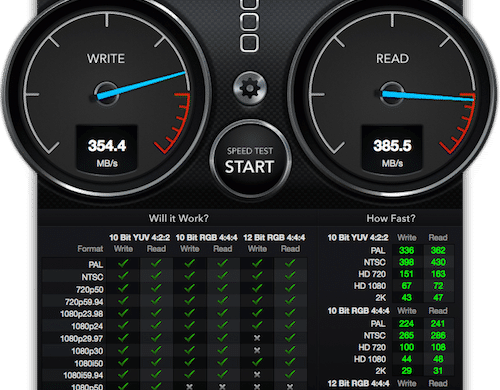
Task: Click the 1080p23.98 format row label
Action: [82, 314]
